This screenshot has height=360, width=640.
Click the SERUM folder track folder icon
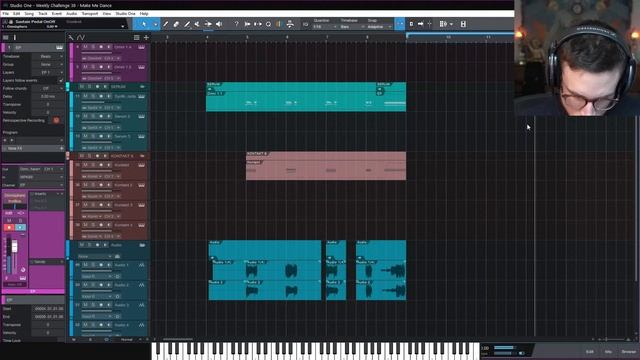pyautogui.click(x=142, y=87)
